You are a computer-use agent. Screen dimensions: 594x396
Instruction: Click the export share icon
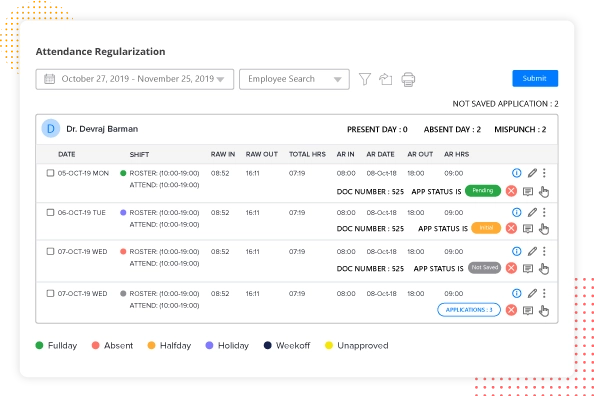[386, 79]
